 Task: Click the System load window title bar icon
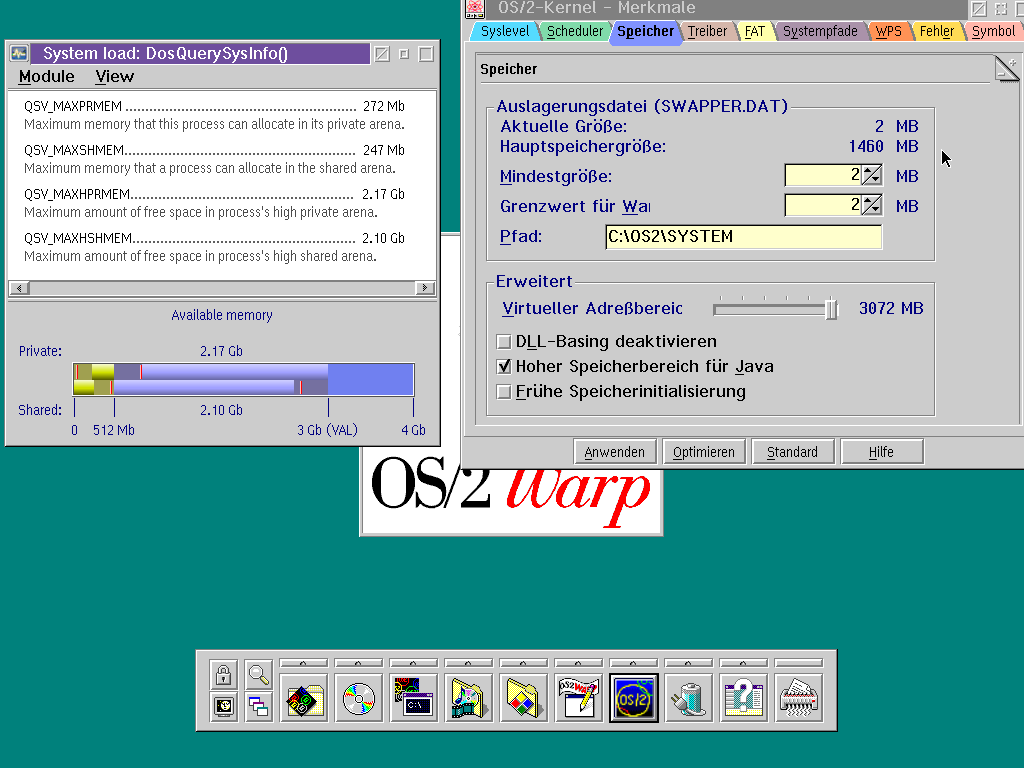tap(19, 54)
